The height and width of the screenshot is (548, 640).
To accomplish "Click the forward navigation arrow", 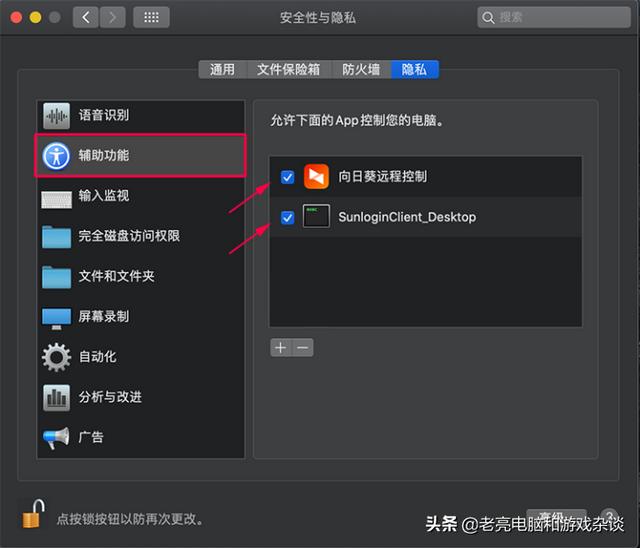I will tap(112, 17).
